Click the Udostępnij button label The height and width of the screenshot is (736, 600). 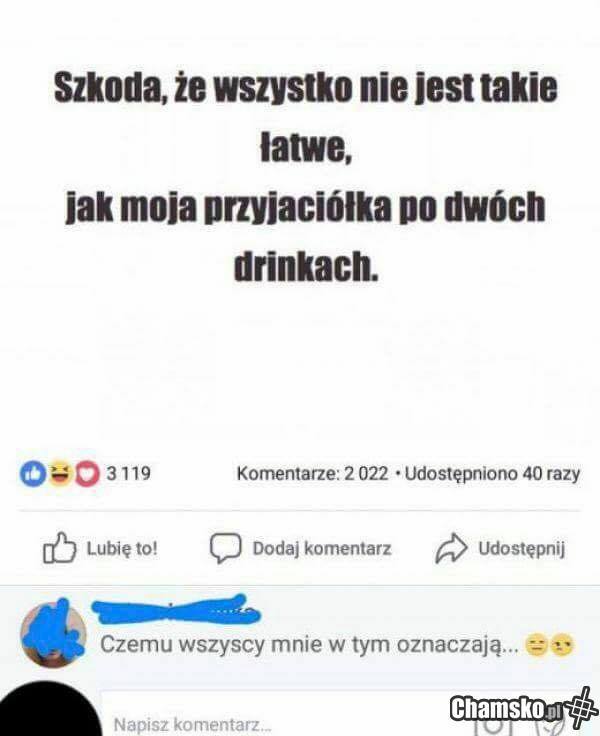click(x=522, y=548)
